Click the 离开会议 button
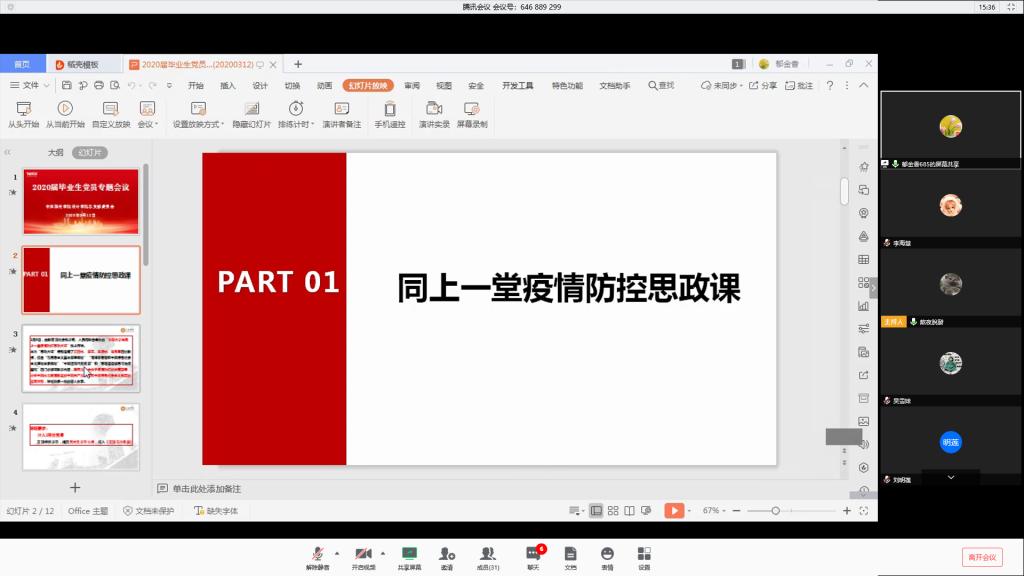This screenshot has height=576, width=1024. point(981,556)
